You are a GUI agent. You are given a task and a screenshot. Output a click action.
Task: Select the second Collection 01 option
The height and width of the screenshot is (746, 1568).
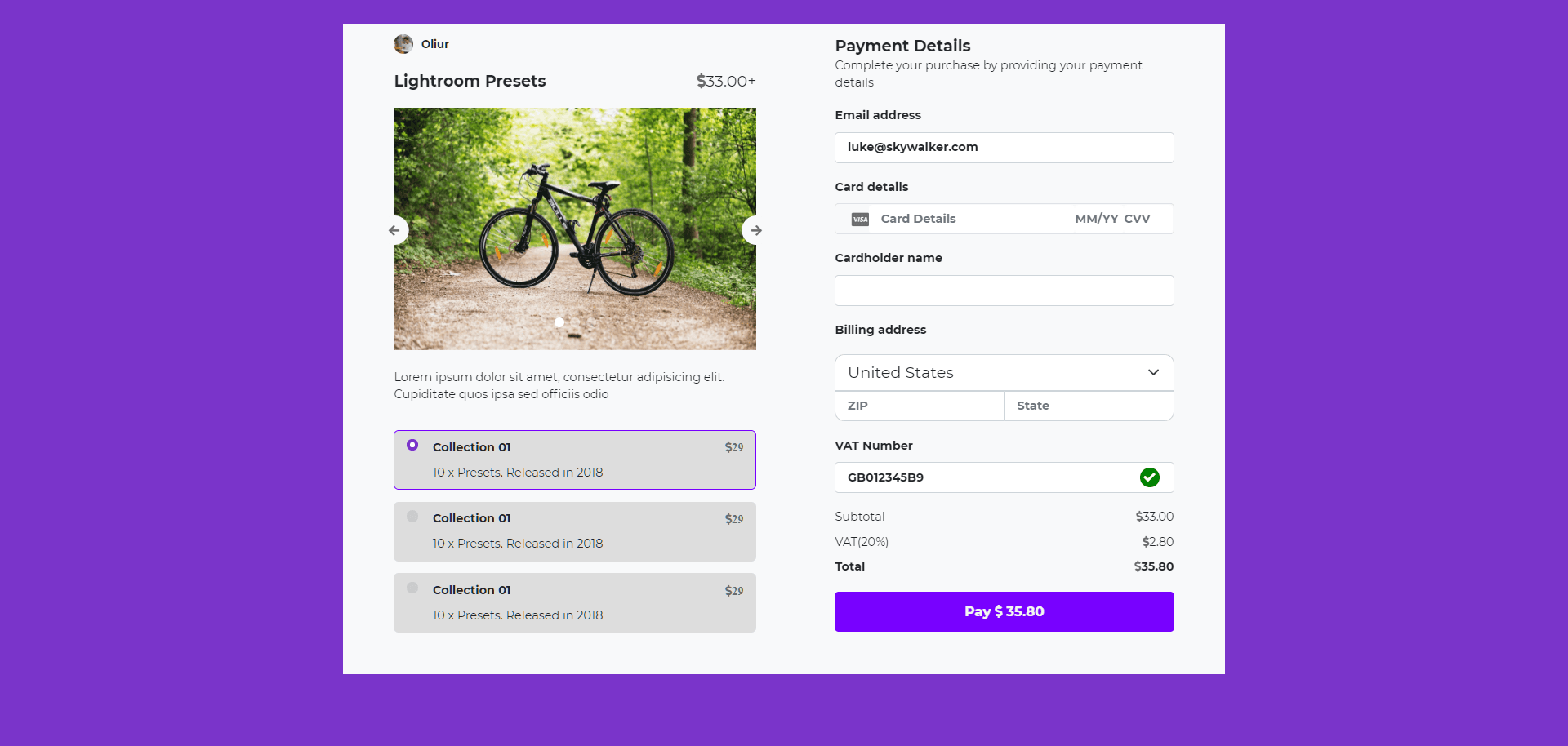coord(412,516)
